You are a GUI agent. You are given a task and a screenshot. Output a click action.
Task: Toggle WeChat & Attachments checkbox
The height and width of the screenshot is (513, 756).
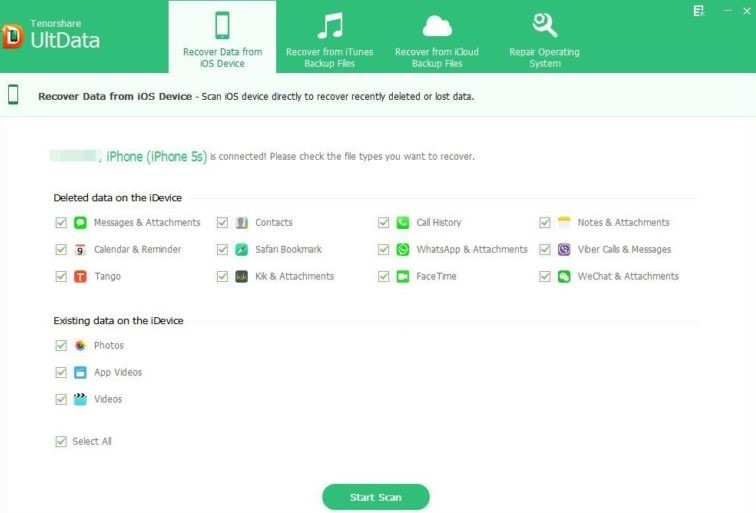click(545, 277)
